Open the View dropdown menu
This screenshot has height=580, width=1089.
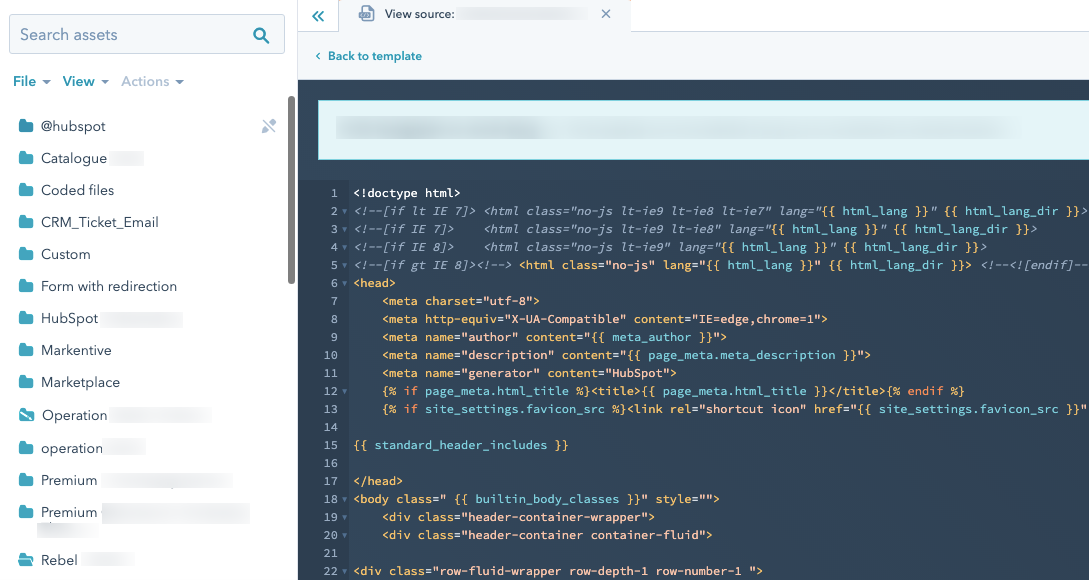[85, 81]
